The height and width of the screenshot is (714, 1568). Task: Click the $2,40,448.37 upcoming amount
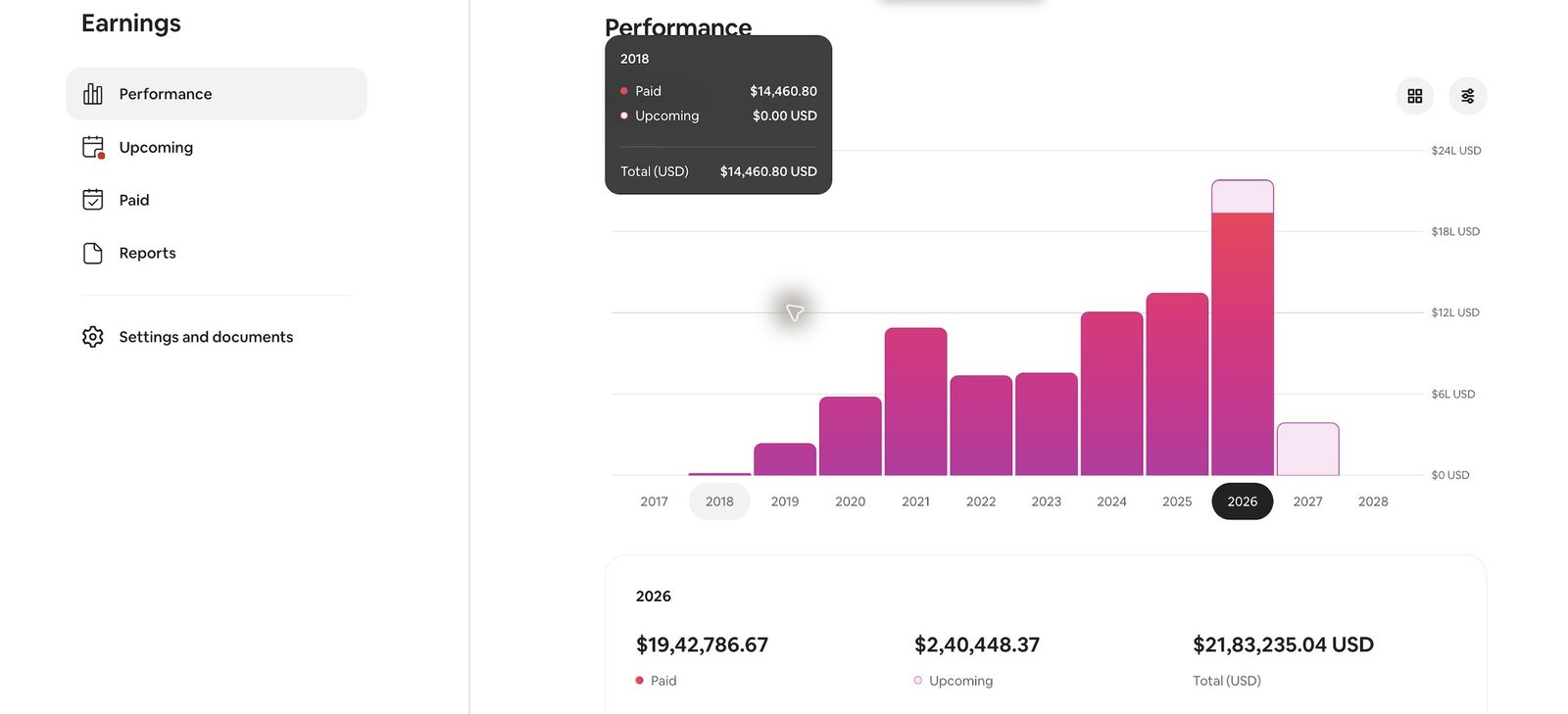[977, 644]
